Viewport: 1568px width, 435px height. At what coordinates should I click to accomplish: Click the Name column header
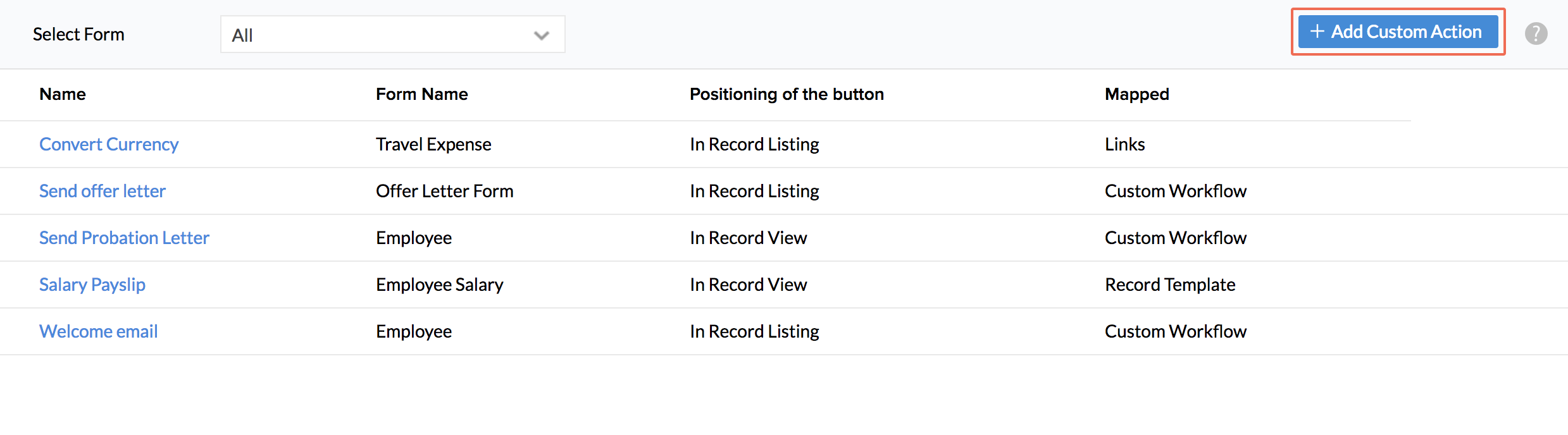(x=63, y=94)
